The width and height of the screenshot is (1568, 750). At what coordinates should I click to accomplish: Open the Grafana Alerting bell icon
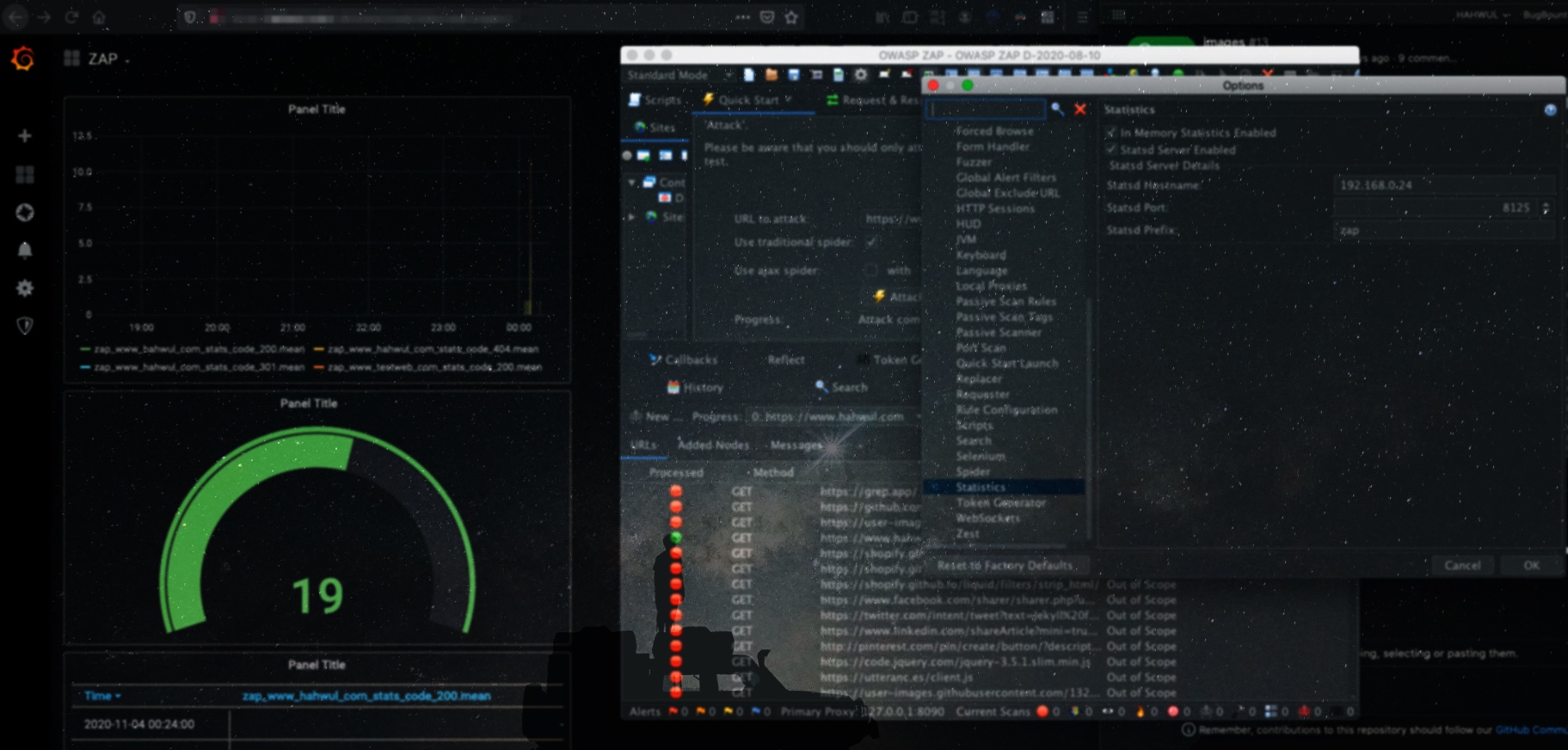(x=25, y=250)
